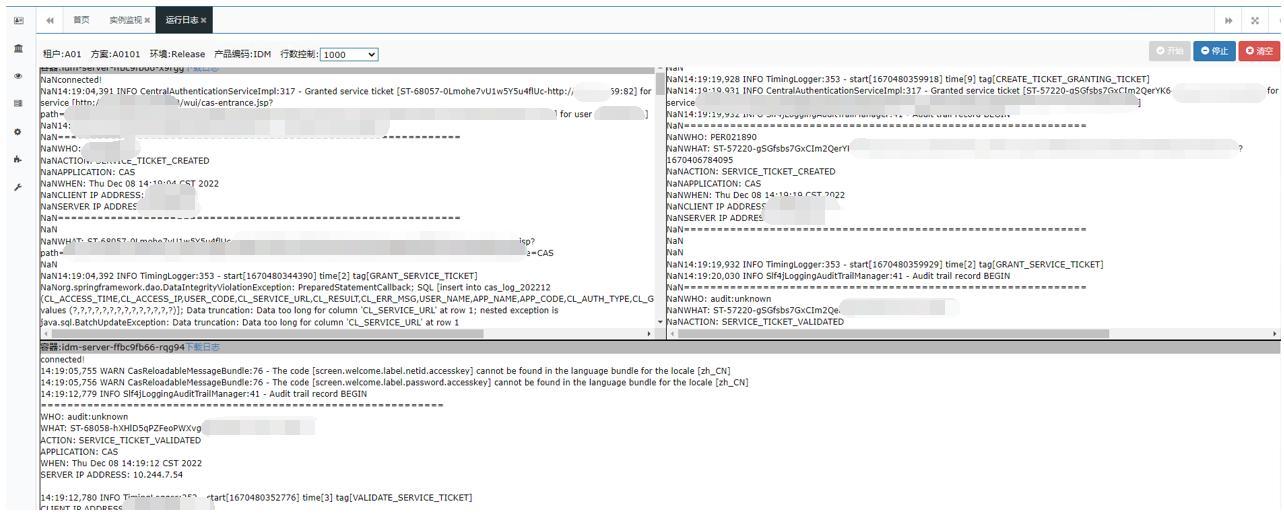
Task: Click 'NaNWHO: PER021890' in right log
Action: coord(712,137)
